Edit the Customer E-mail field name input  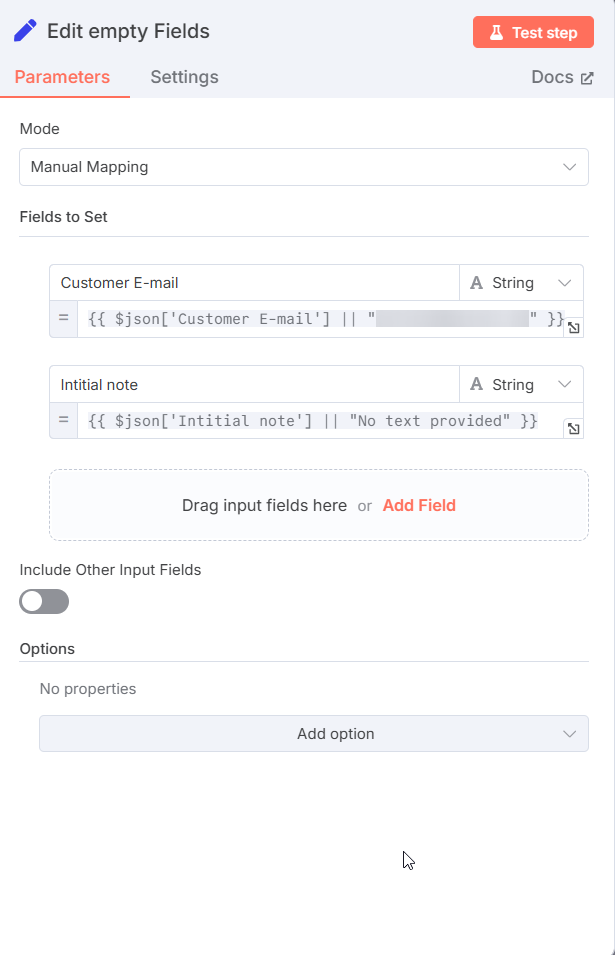pyautogui.click(x=255, y=283)
